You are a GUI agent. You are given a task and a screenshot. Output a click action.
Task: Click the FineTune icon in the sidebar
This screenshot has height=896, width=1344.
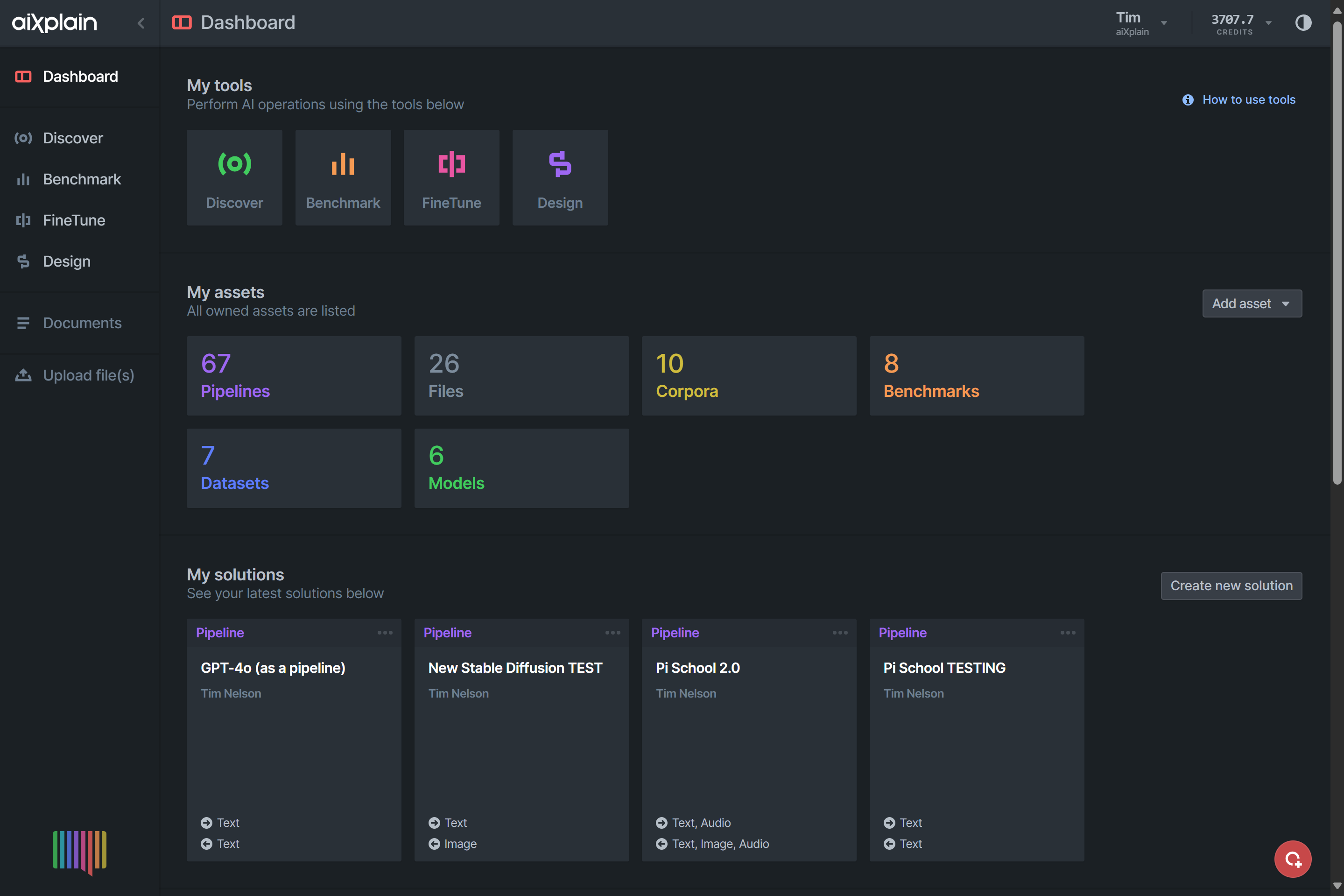pyautogui.click(x=23, y=220)
